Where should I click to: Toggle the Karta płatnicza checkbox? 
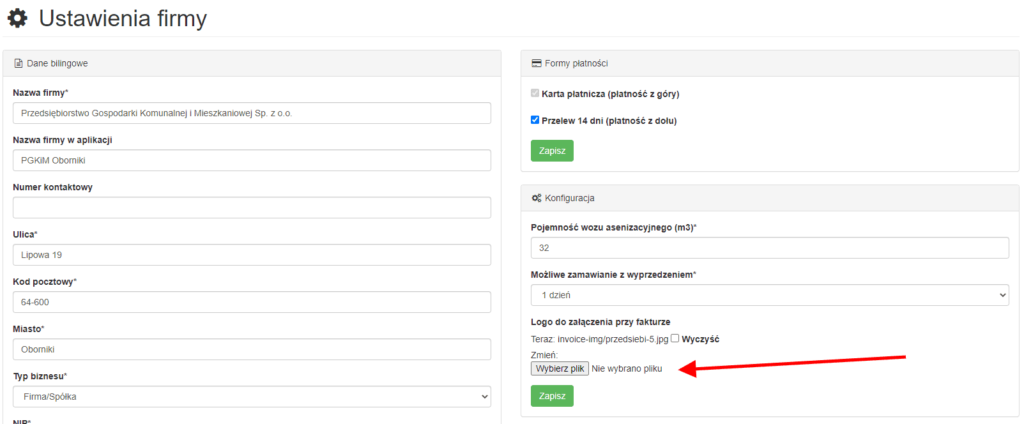(x=536, y=94)
